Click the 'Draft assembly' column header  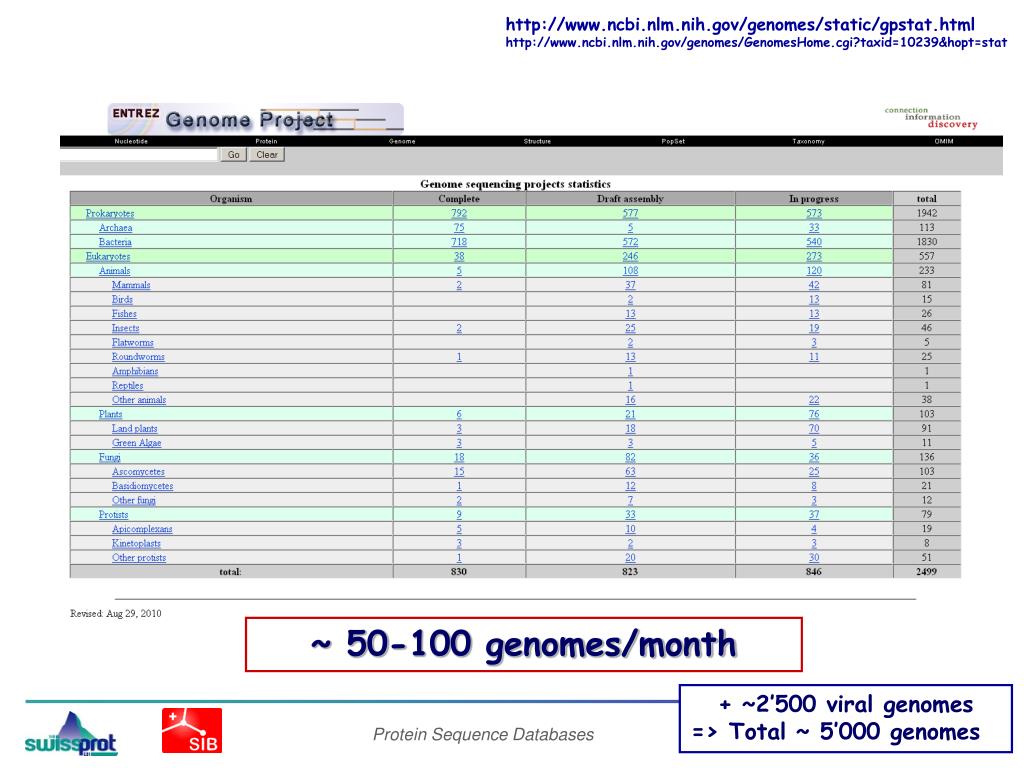pos(630,199)
